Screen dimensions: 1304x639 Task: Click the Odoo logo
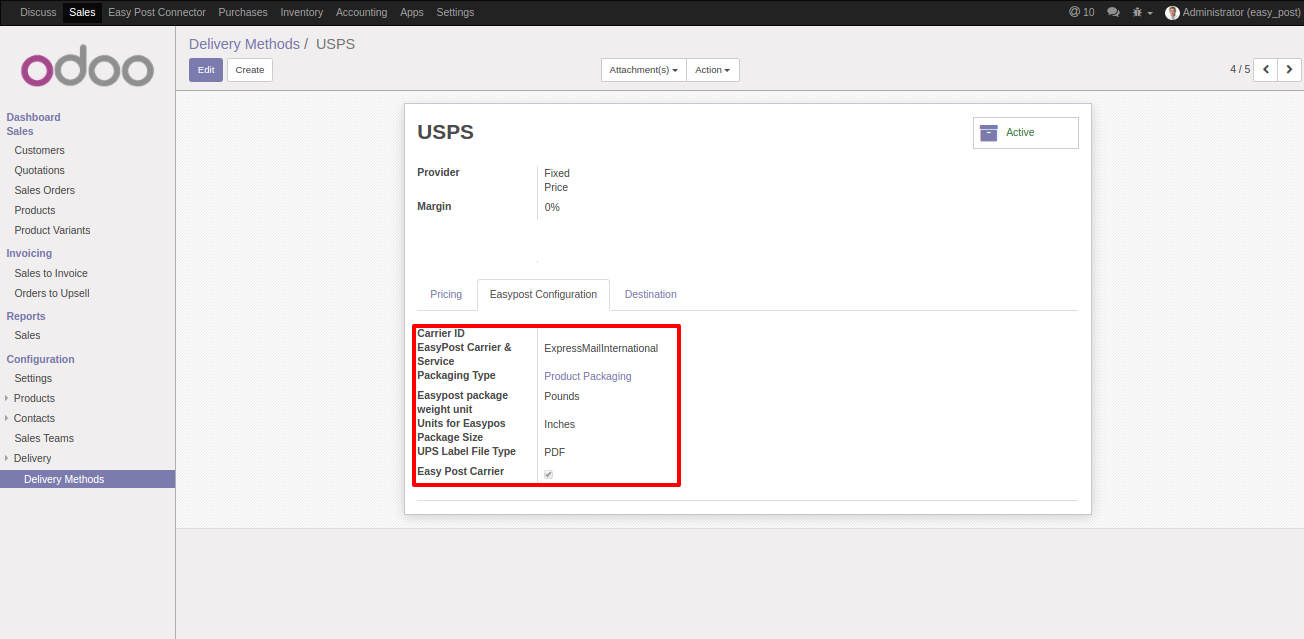pyautogui.click(x=87, y=68)
